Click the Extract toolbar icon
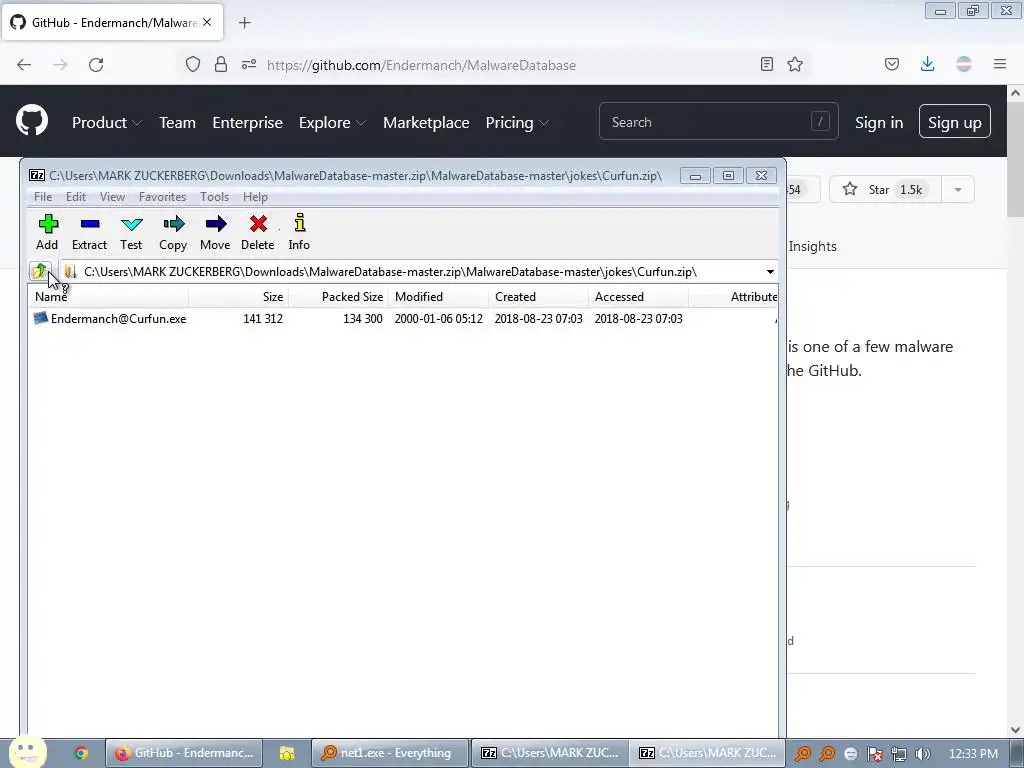Viewport: 1024px width, 768px height. point(89,232)
